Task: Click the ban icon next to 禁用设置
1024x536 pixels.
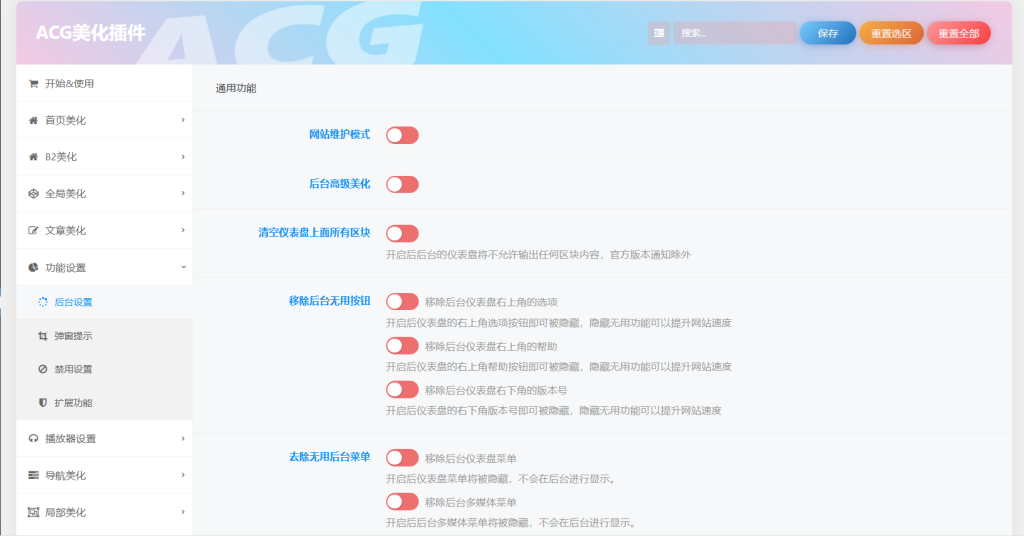Action: [x=42, y=369]
